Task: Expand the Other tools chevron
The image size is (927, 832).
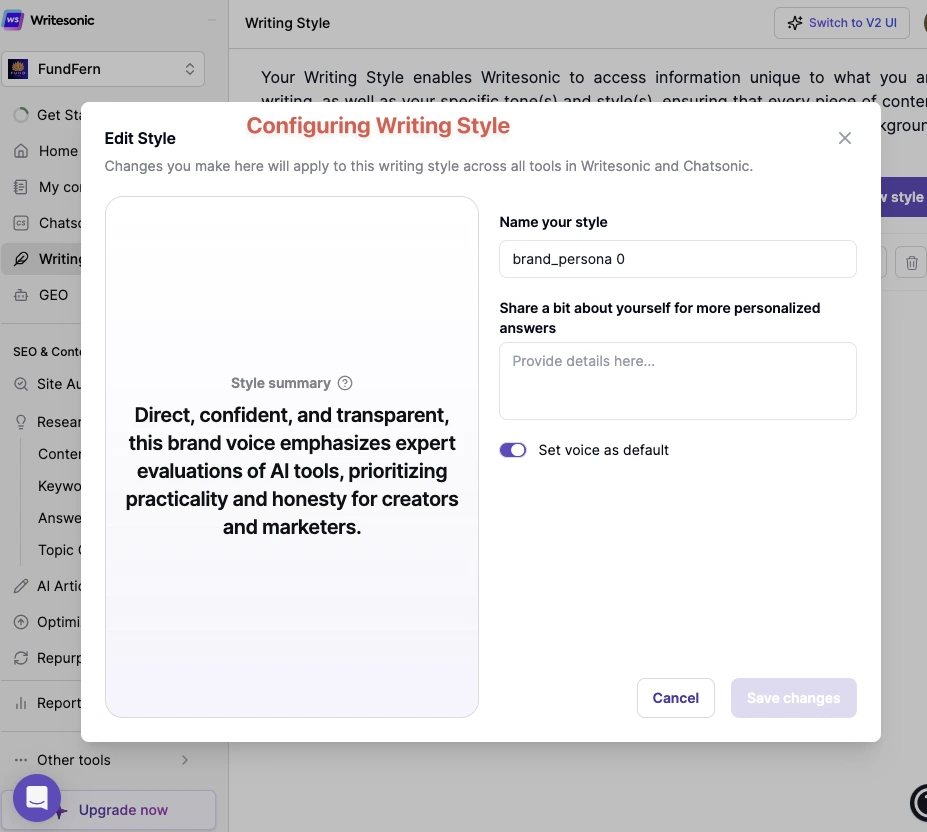Action: pyautogui.click(x=184, y=760)
